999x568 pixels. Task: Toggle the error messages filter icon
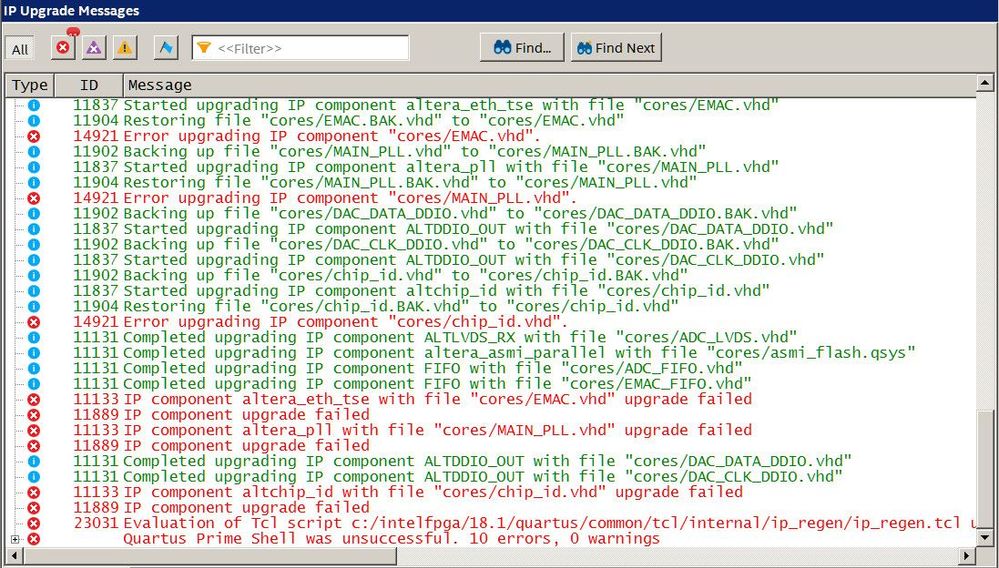coord(63,48)
